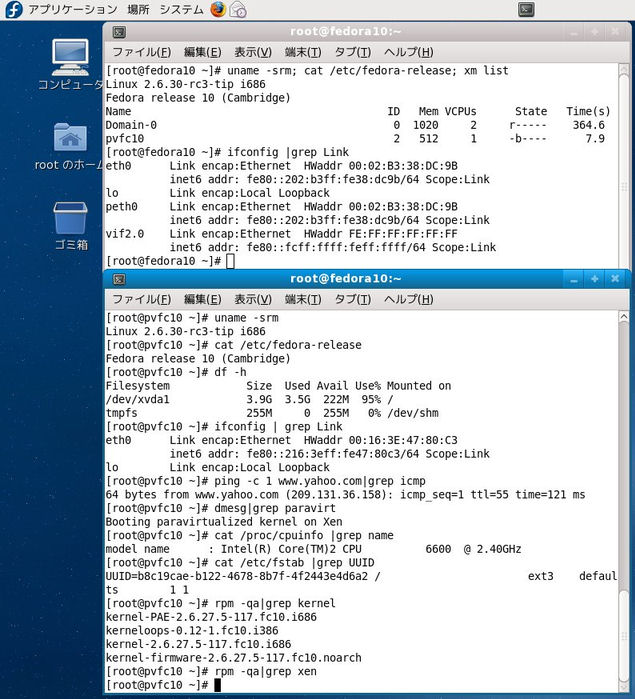Click kerneloops-0.12-1.fc10.i386 line

click(192, 631)
